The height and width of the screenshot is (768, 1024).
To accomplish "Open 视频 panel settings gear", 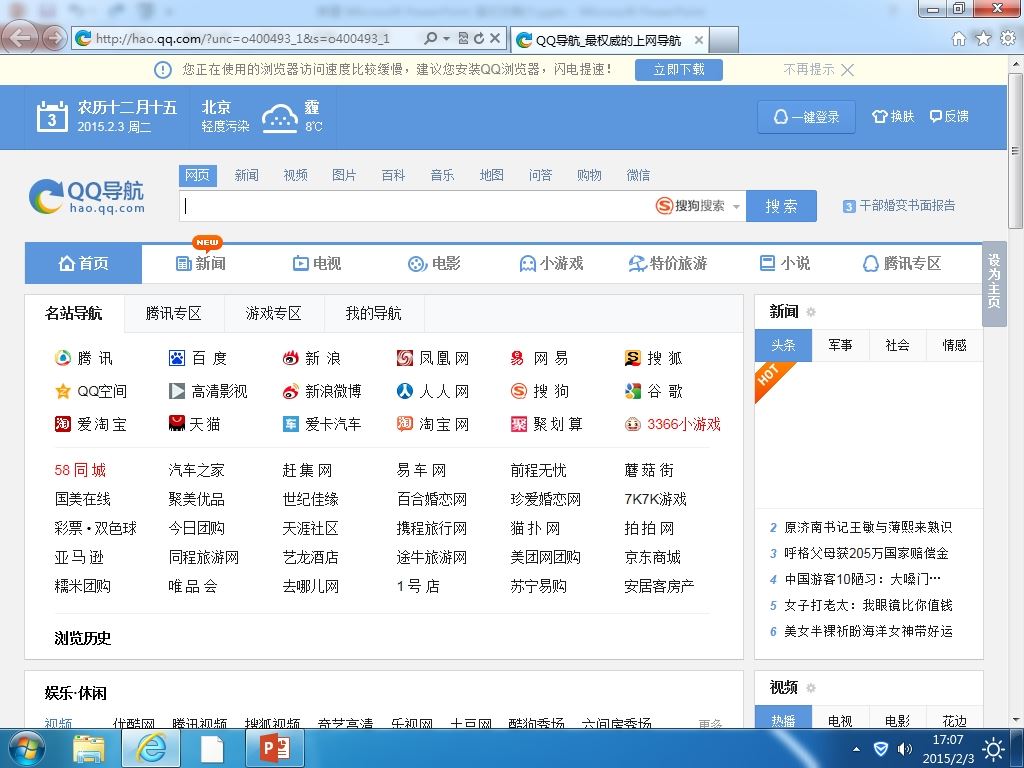I will click(x=811, y=688).
